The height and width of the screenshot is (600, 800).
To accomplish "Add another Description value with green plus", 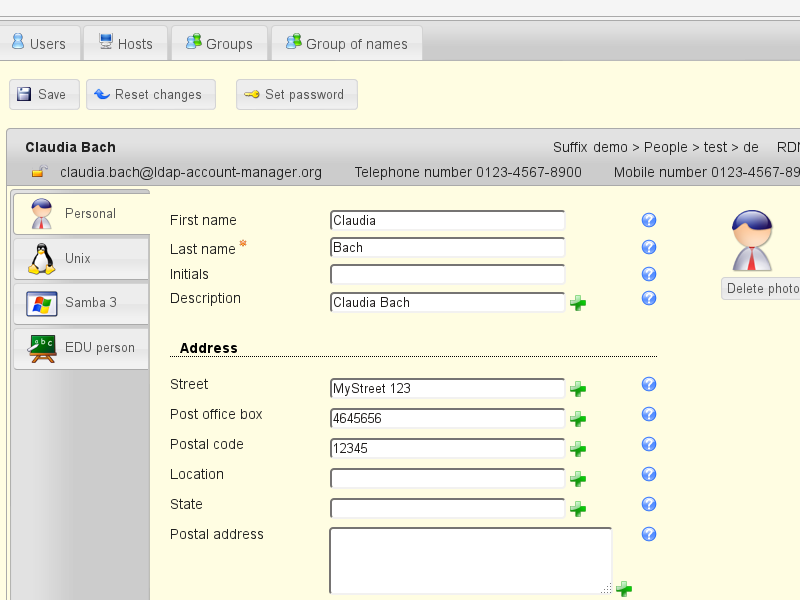I will point(577,303).
